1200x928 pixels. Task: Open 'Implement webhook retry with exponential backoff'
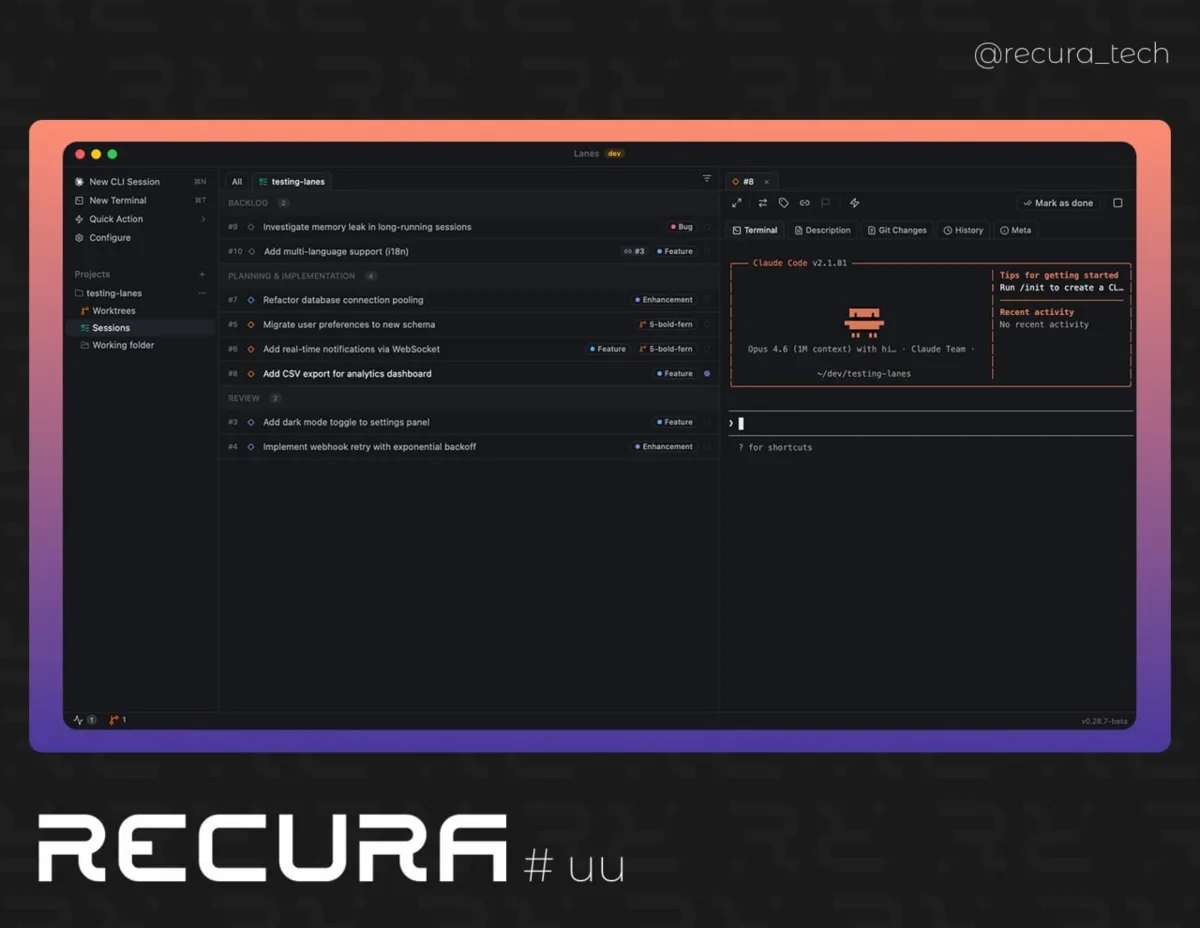[369, 447]
